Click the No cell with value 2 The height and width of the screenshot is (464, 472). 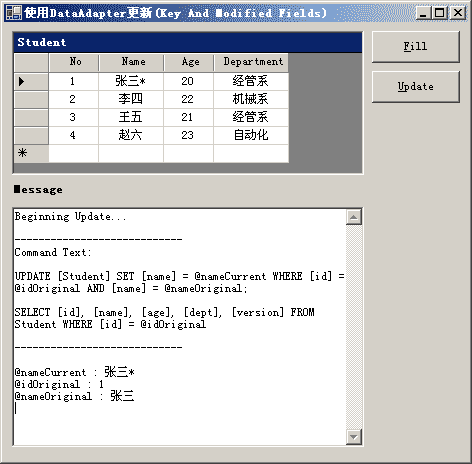tap(74, 99)
